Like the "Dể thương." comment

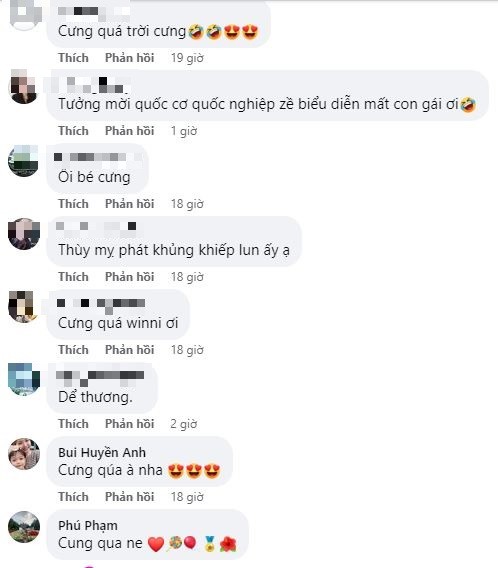pos(73,424)
